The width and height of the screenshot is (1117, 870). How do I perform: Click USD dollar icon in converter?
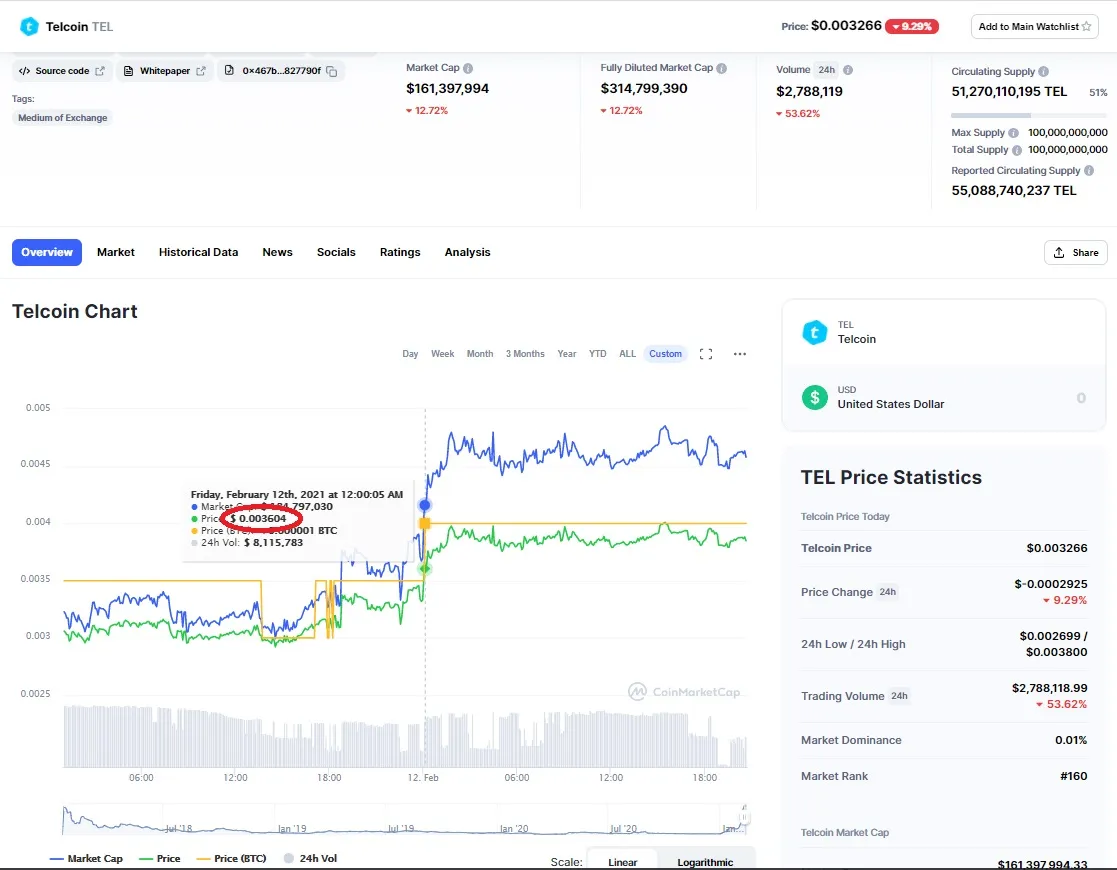click(x=815, y=398)
